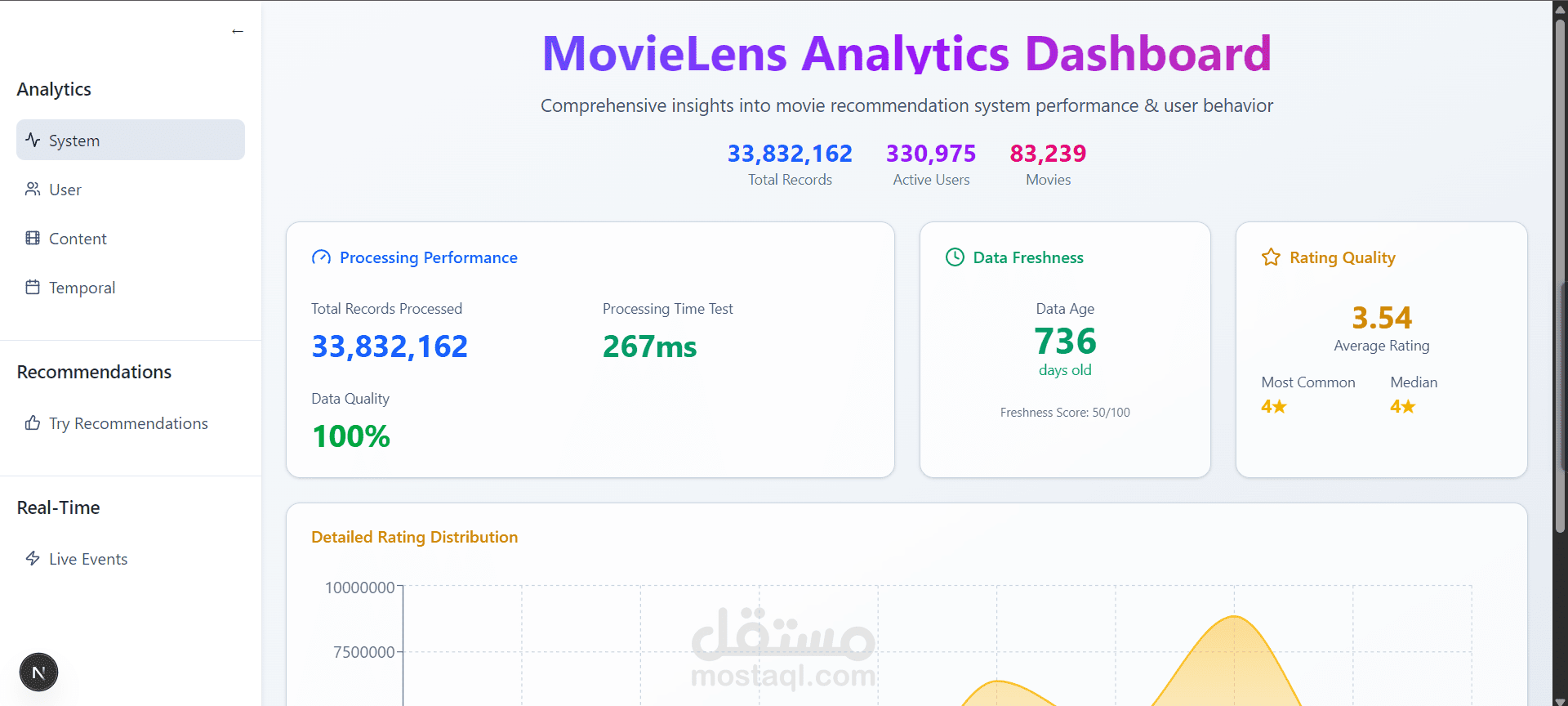Open the round N dev badge
1568x706 pixels.
38,672
